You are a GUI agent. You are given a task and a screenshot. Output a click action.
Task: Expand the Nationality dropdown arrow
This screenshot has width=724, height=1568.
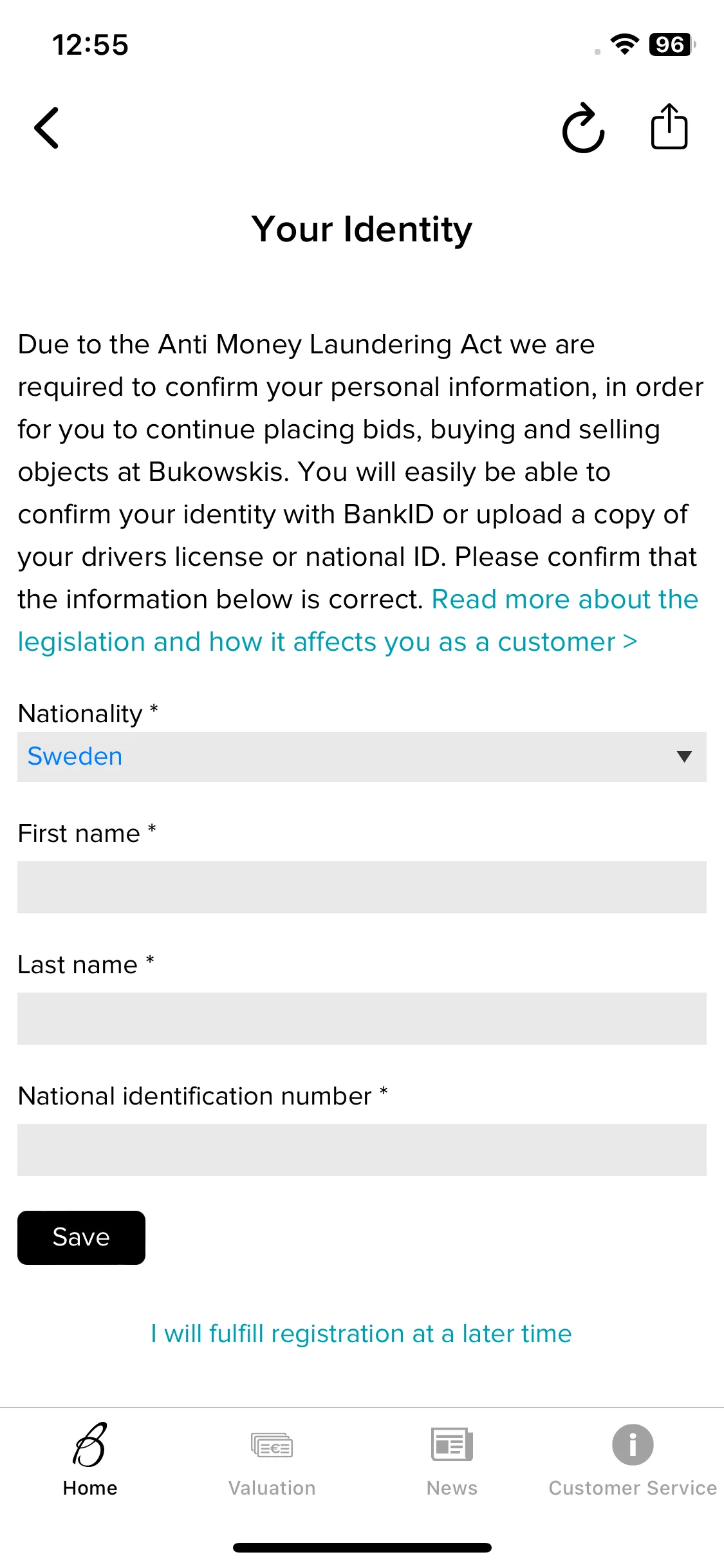point(684,756)
